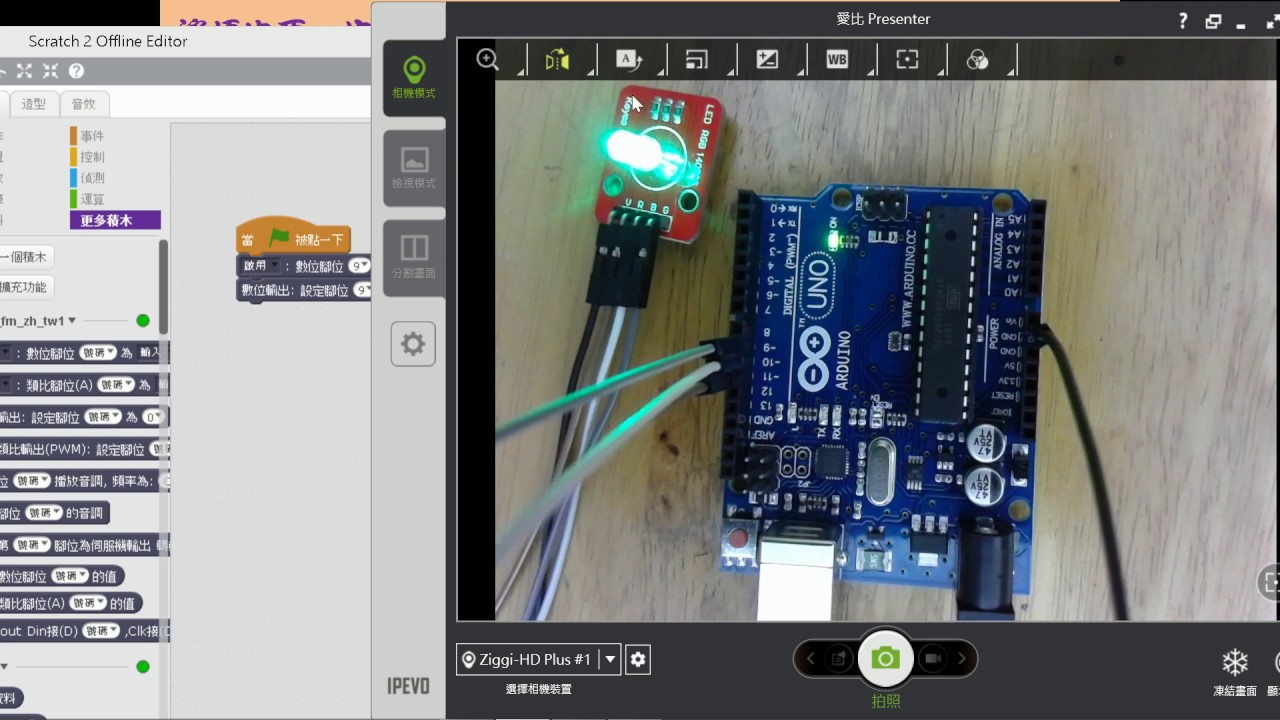Click the 的音調 stop tone block
This screenshot has width=1280, height=720.
54,513
